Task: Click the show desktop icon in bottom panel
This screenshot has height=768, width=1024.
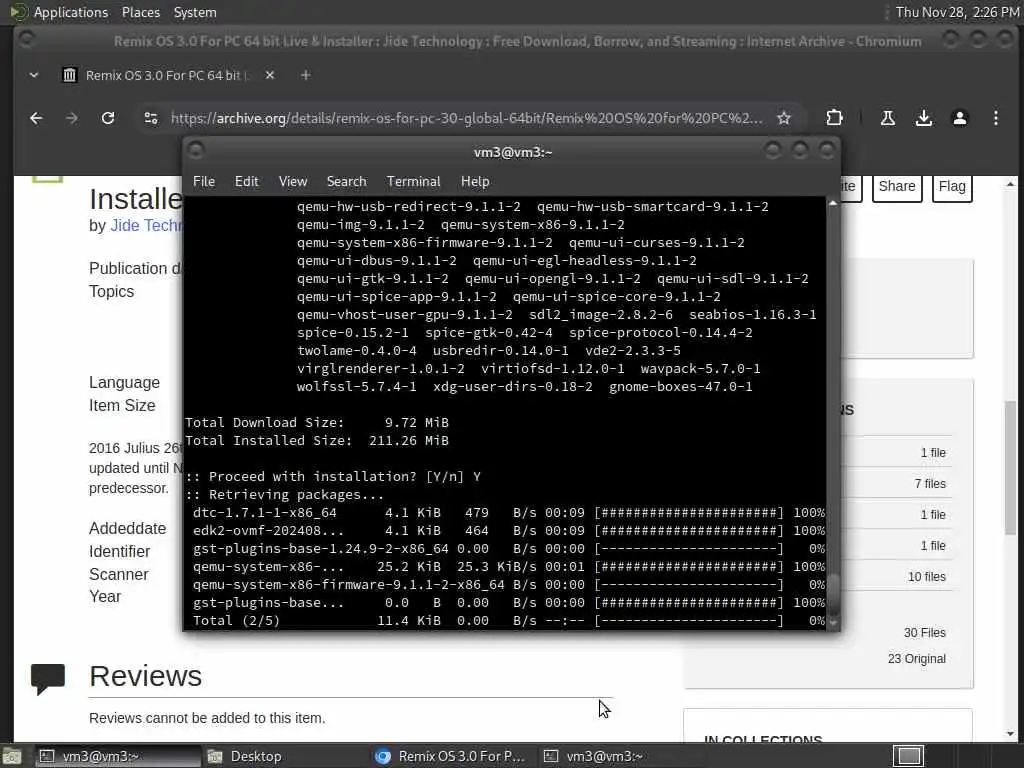Action: pos(12,756)
